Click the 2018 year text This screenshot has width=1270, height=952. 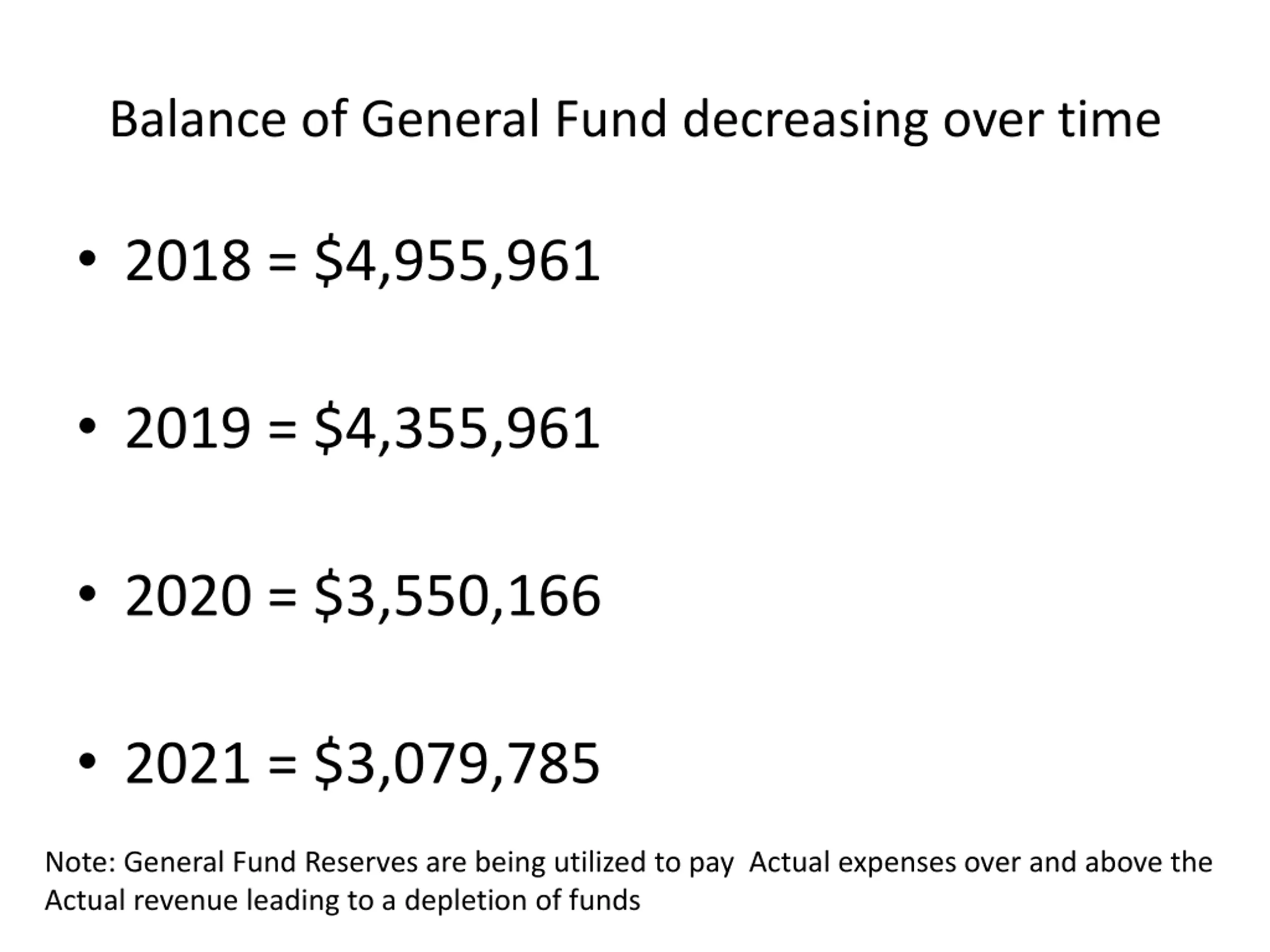pos(189,260)
